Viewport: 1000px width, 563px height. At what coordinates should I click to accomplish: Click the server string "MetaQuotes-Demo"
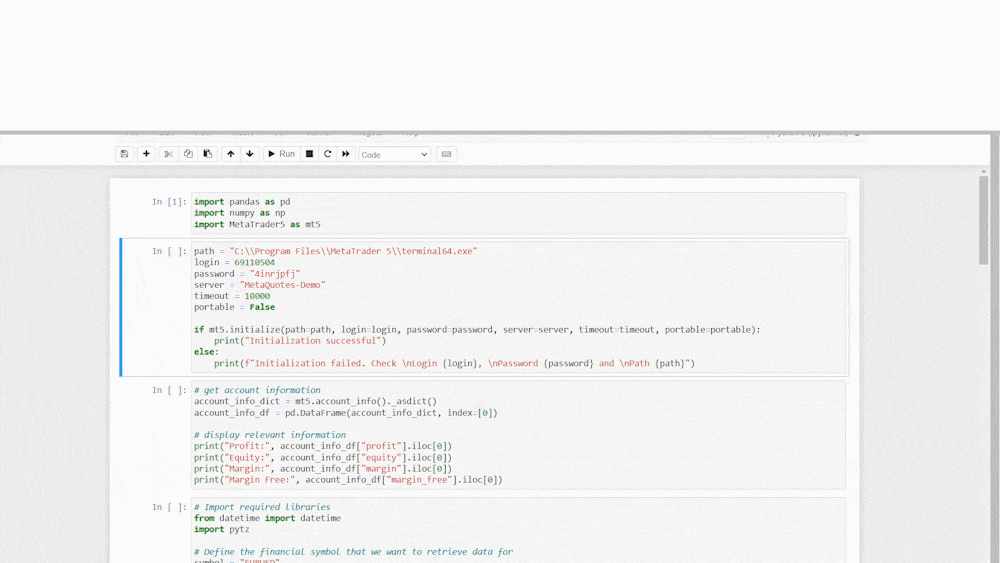(x=283, y=285)
